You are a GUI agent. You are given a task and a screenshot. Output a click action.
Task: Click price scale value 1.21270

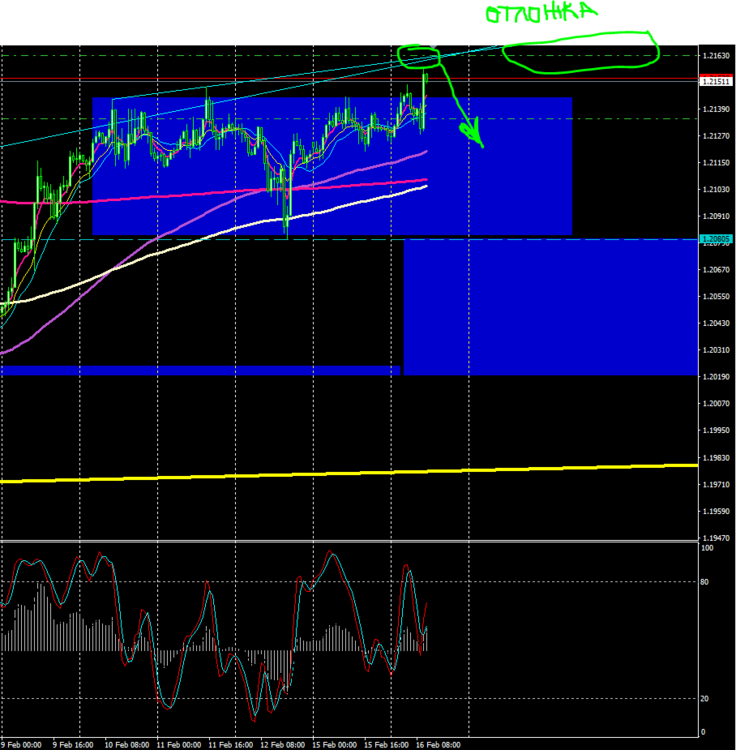tap(716, 136)
